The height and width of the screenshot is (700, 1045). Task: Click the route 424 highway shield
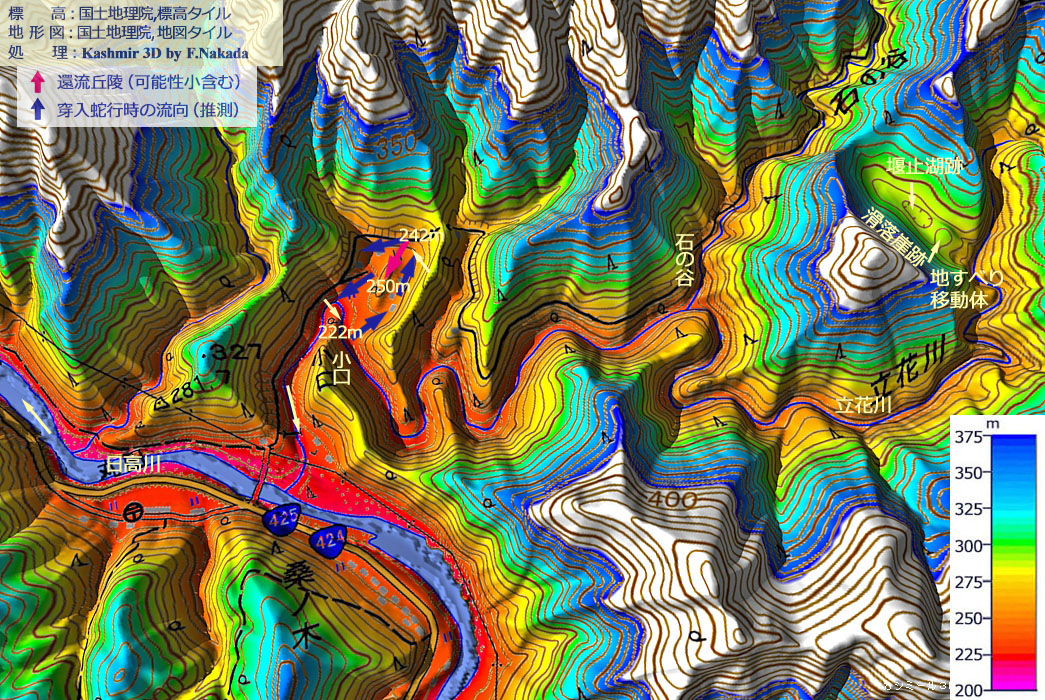331,542
